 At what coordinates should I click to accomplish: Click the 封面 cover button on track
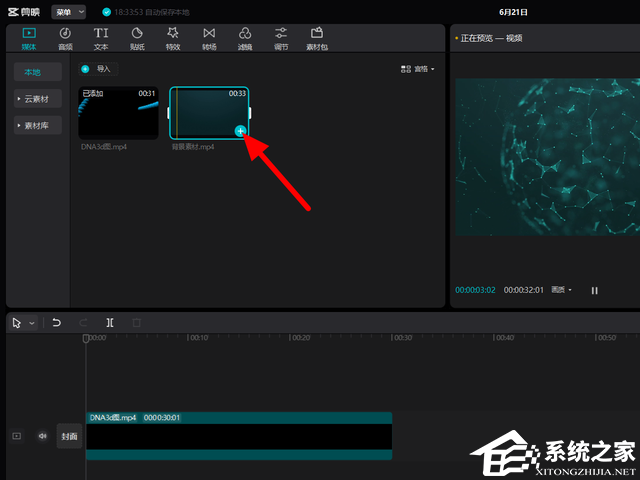69,436
